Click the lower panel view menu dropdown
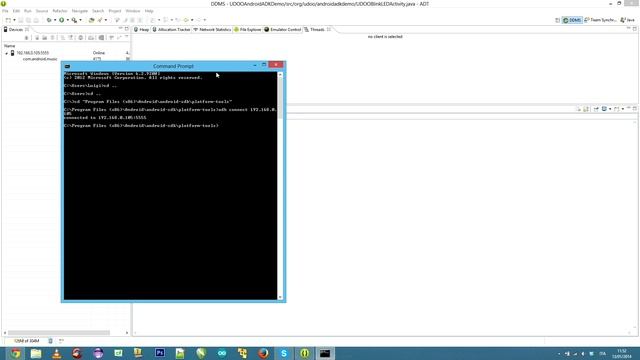This screenshot has height=360, width=640. pyautogui.click(x=623, y=109)
